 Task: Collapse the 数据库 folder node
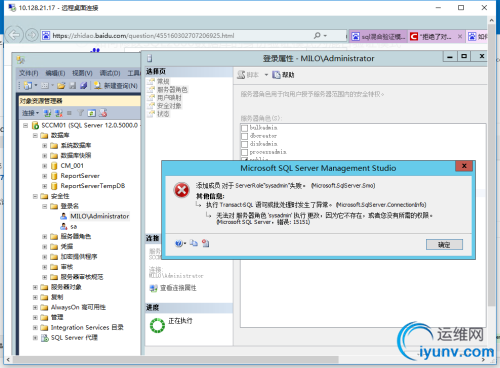(35, 135)
